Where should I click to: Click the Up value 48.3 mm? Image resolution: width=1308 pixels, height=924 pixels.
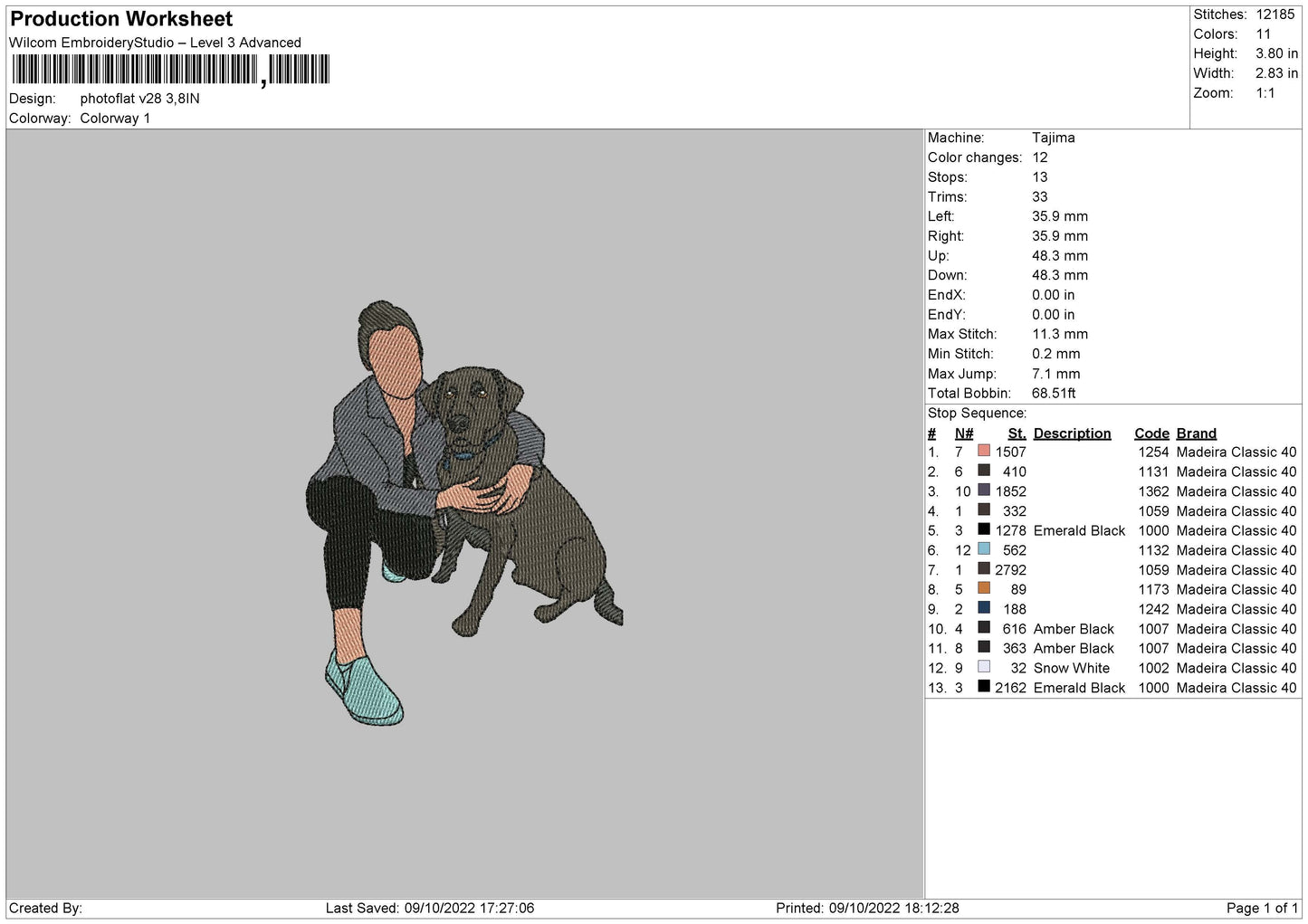click(1060, 256)
